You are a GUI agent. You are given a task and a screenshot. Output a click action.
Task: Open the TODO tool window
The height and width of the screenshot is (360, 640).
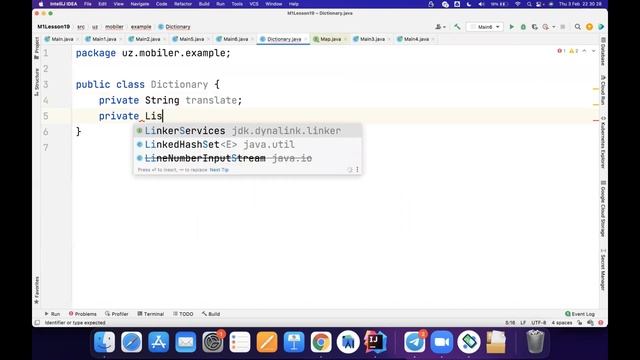pyautogui.click(x=183, y=314)
